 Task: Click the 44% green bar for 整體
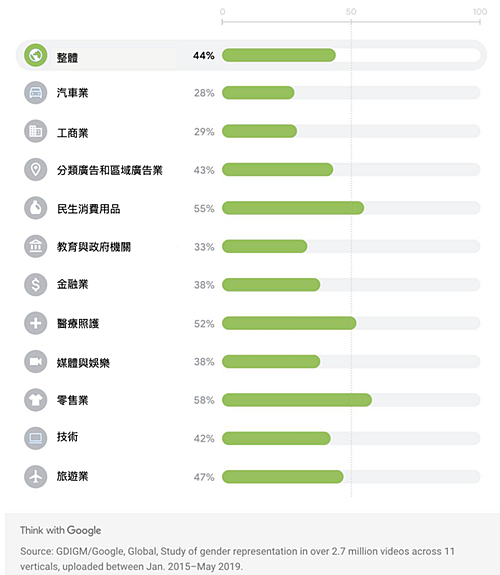click(x=279, y=55)
